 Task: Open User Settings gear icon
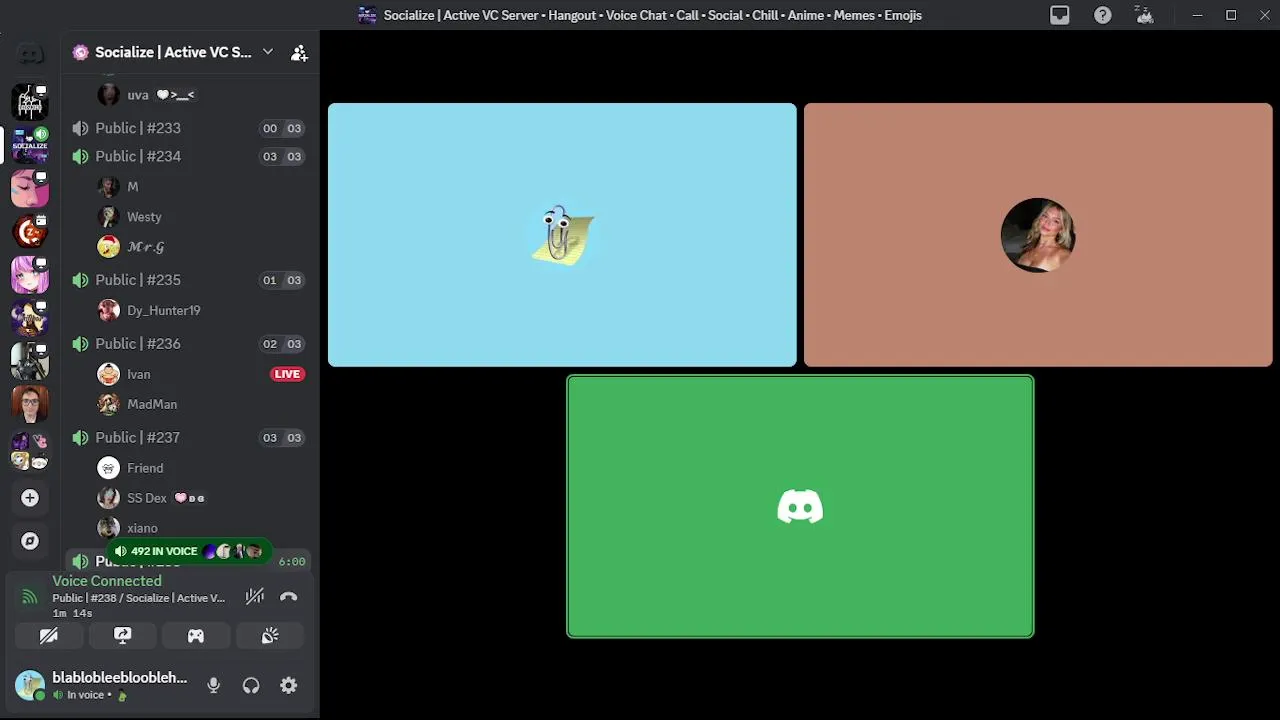point(288,685)
